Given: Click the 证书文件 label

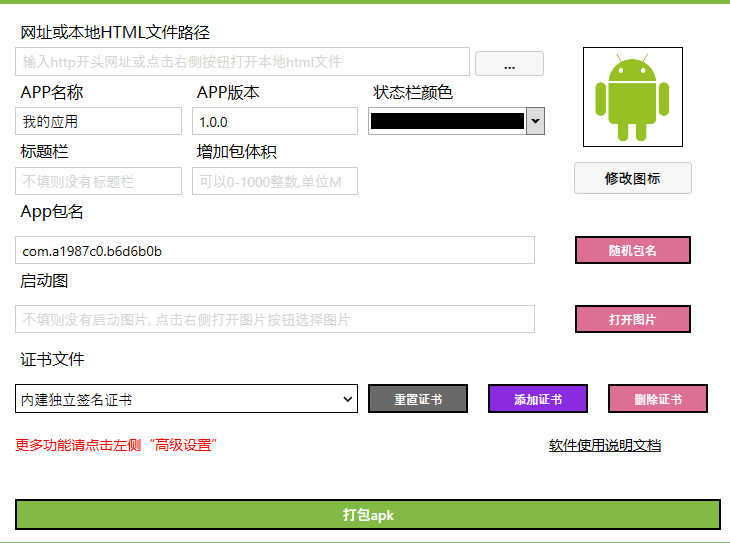Looking at the screenshot, I should click(x=52, y=359).
